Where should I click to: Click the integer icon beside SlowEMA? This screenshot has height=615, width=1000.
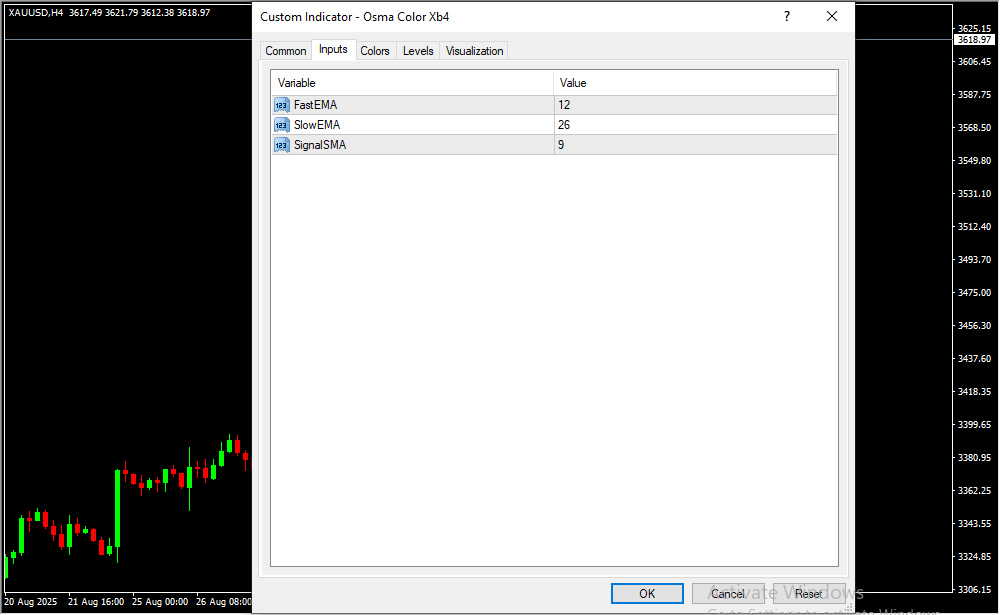281,125
